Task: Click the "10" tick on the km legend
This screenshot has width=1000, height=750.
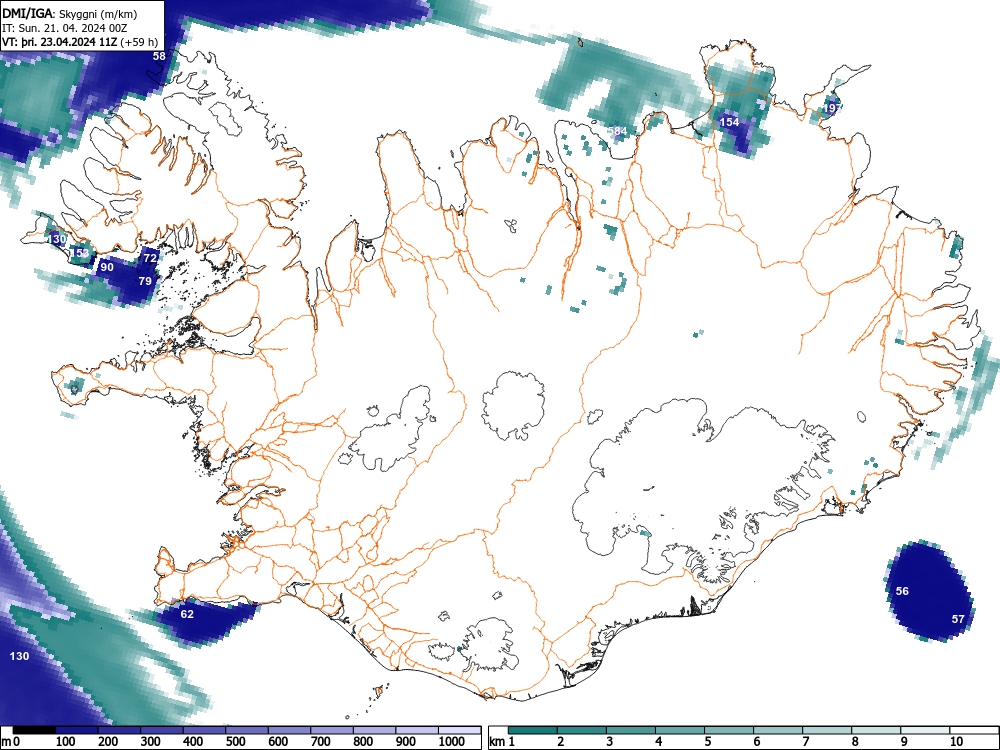Action: point(957,742)
